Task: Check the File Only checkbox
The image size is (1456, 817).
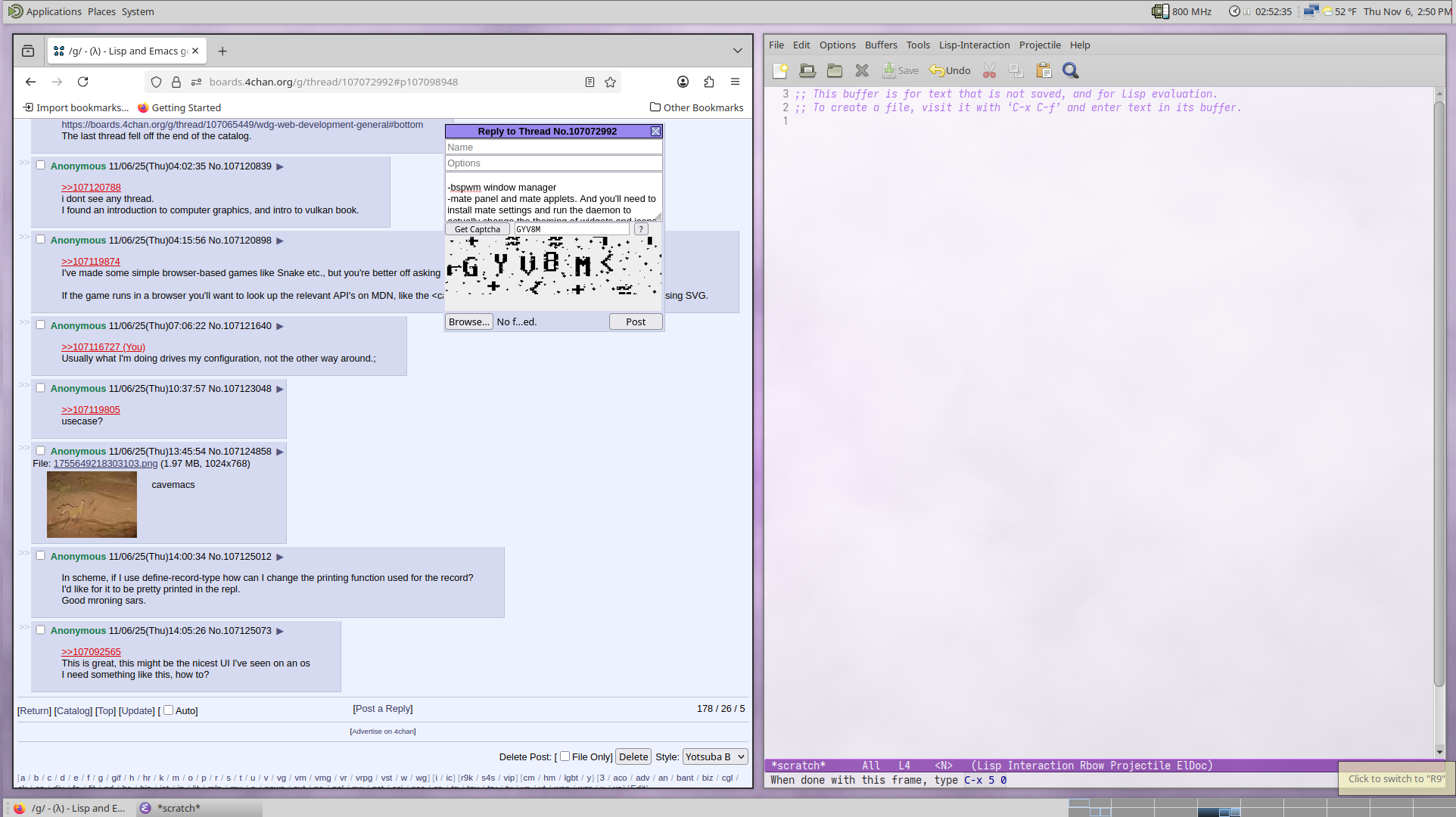Action: click(x=565, y=756)
